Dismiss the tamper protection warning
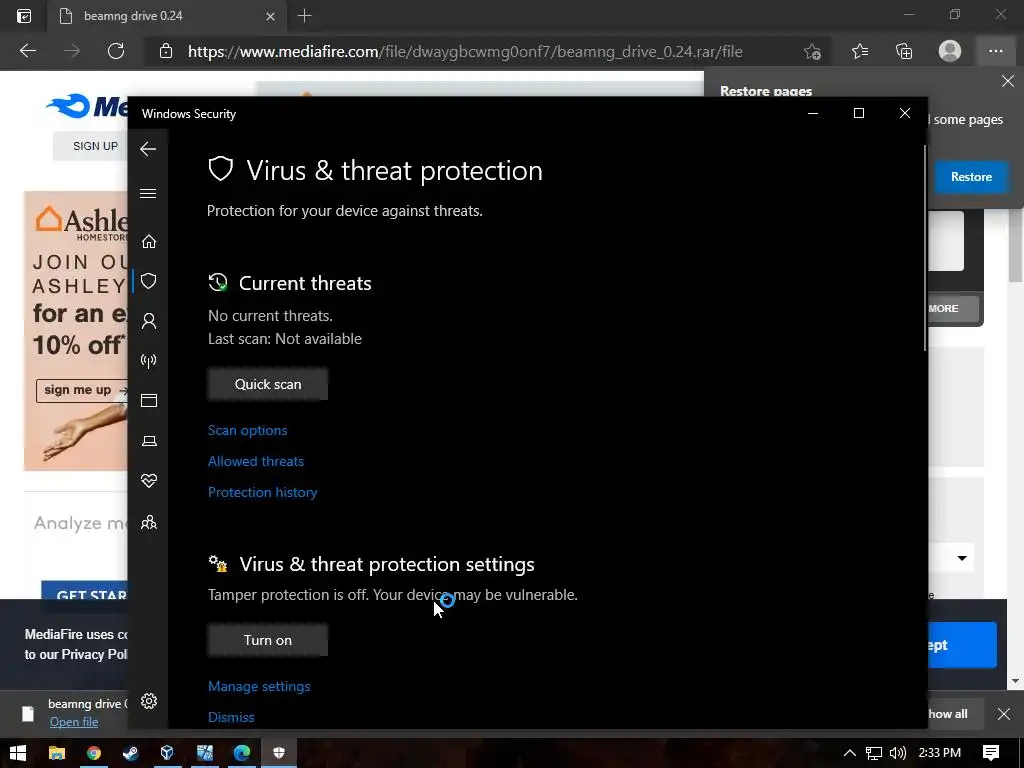 231,717
